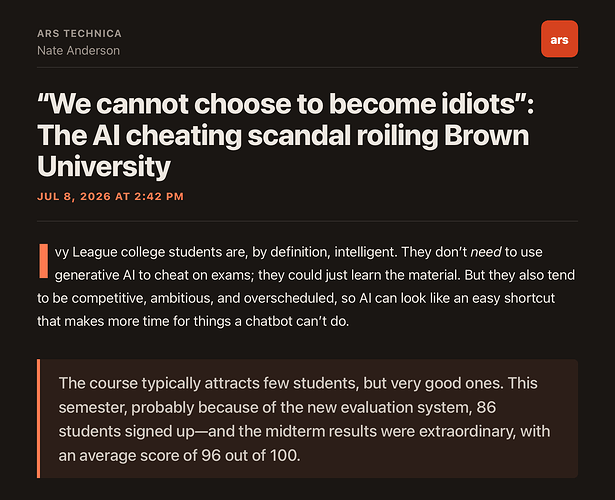Click the first paragraph about Ivy League students
615x500 pixels.
(x=307, y=286)
